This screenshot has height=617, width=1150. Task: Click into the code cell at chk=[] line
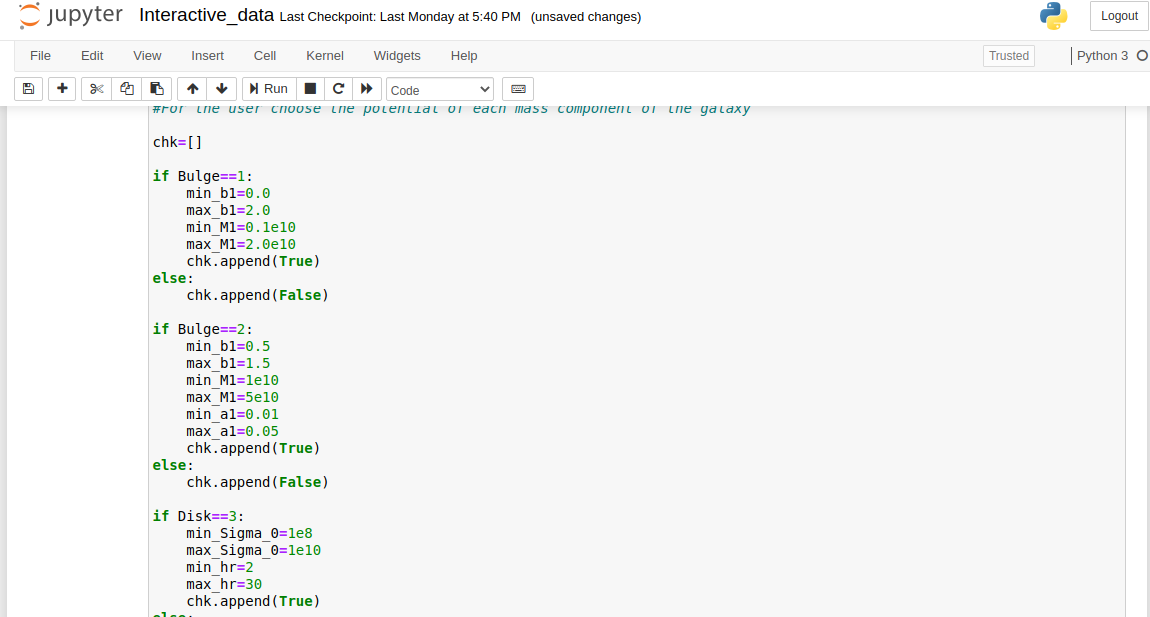click(x=177, y=142)
